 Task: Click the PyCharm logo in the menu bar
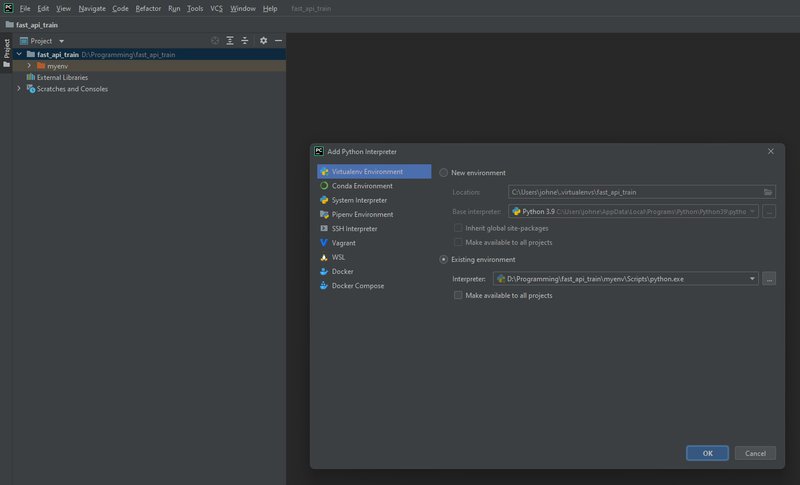pos(8,8)
